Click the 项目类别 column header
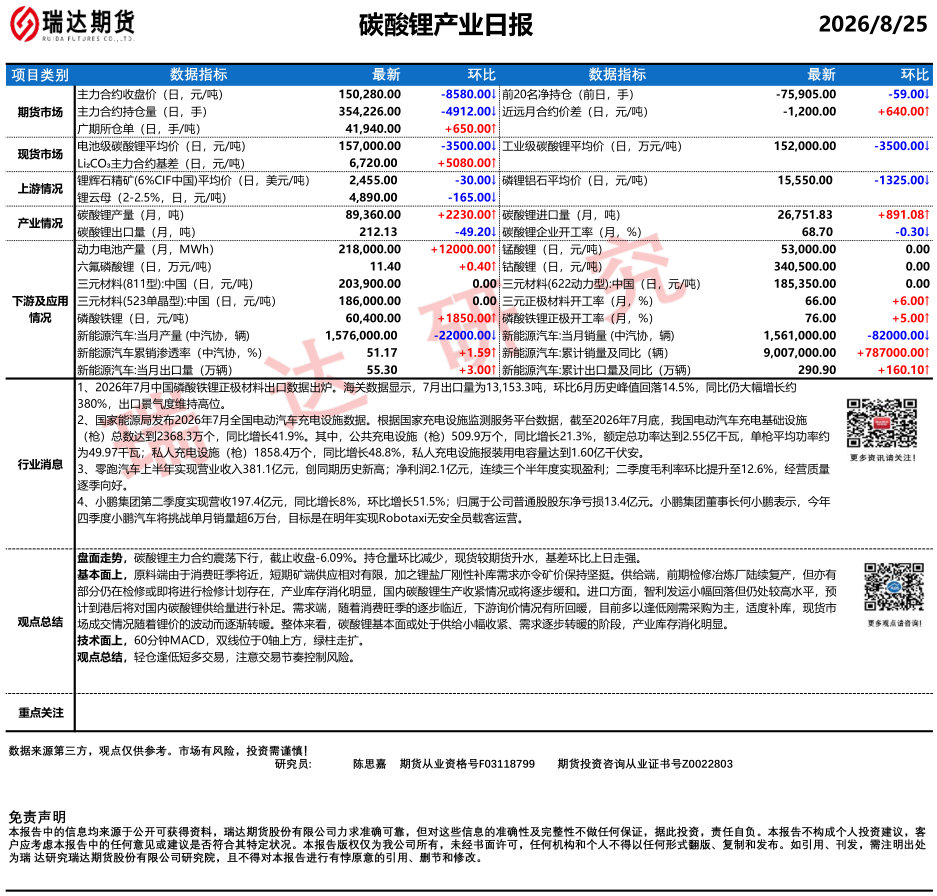 (40, 75)
